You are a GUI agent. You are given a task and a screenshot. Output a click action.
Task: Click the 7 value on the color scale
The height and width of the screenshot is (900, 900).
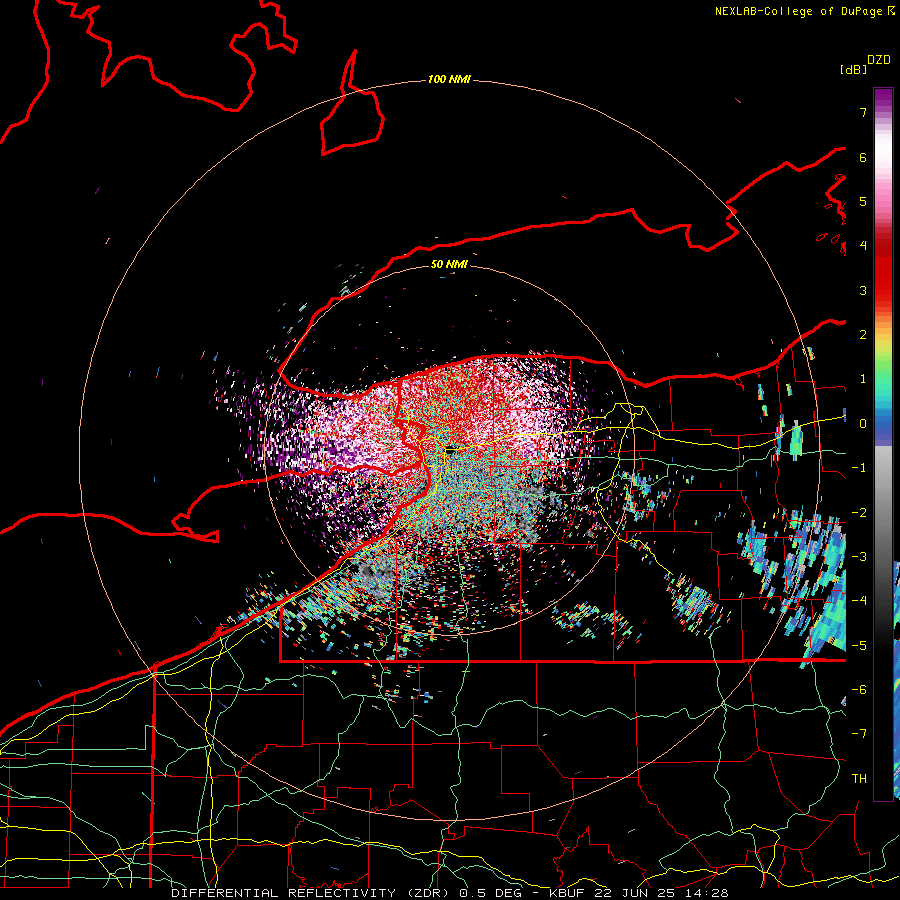[863, 112]
